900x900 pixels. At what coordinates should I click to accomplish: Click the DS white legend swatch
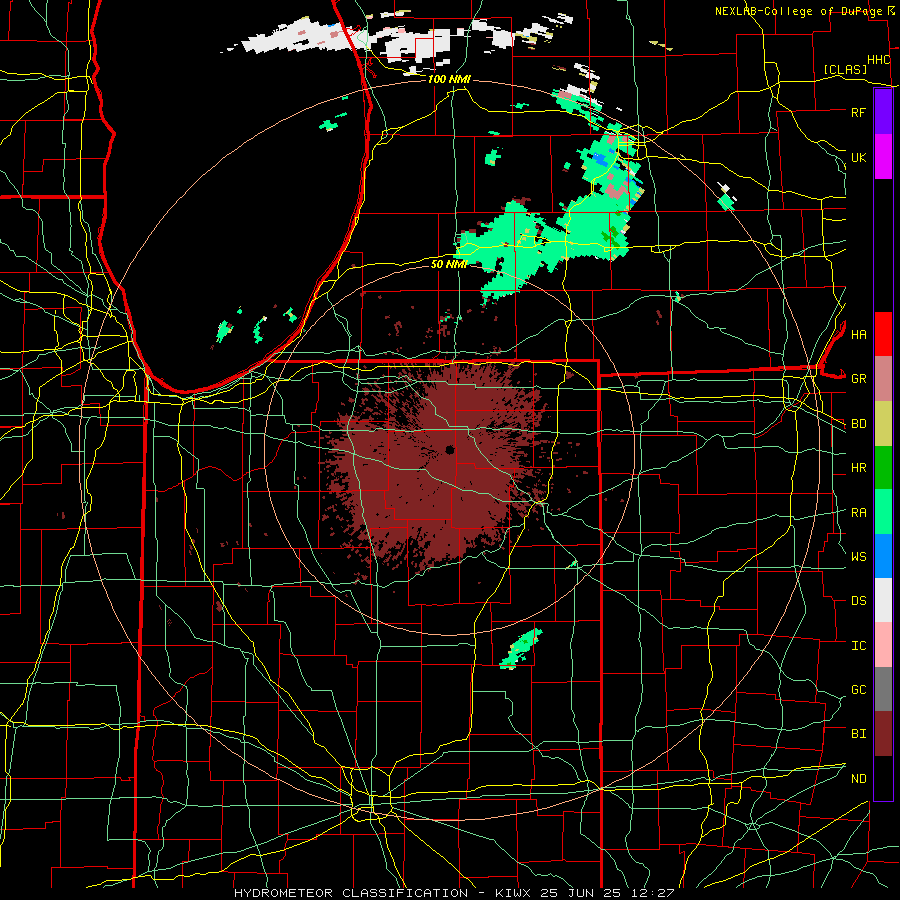(x=883, y=600)
